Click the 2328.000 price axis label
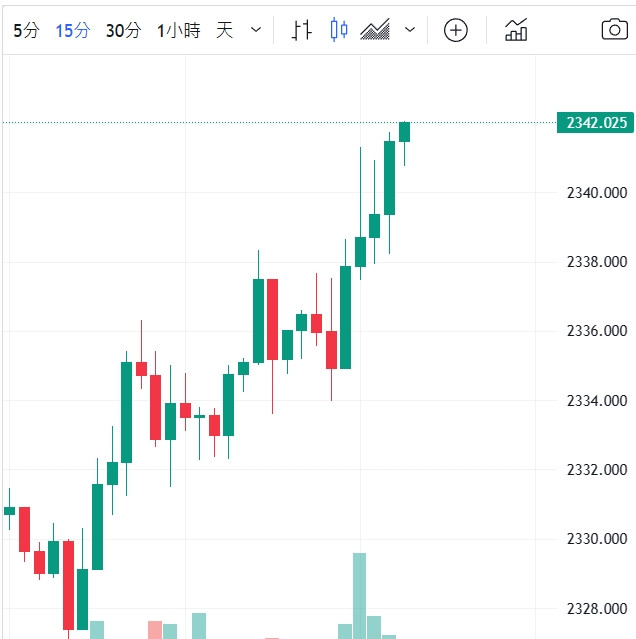 click(x=596, y=608)
